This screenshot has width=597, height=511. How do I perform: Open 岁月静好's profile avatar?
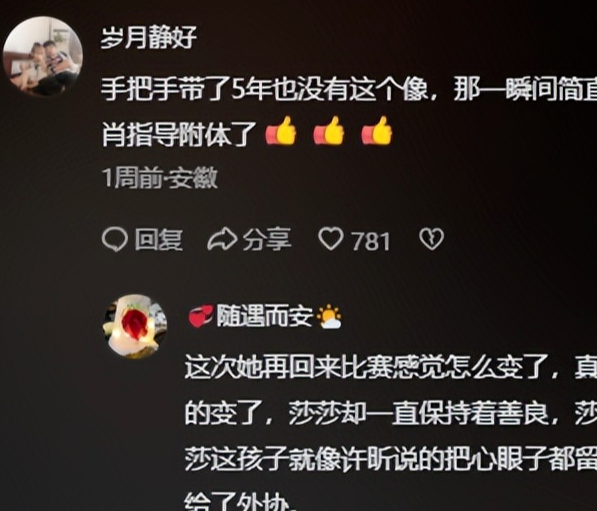click(43, 56)
